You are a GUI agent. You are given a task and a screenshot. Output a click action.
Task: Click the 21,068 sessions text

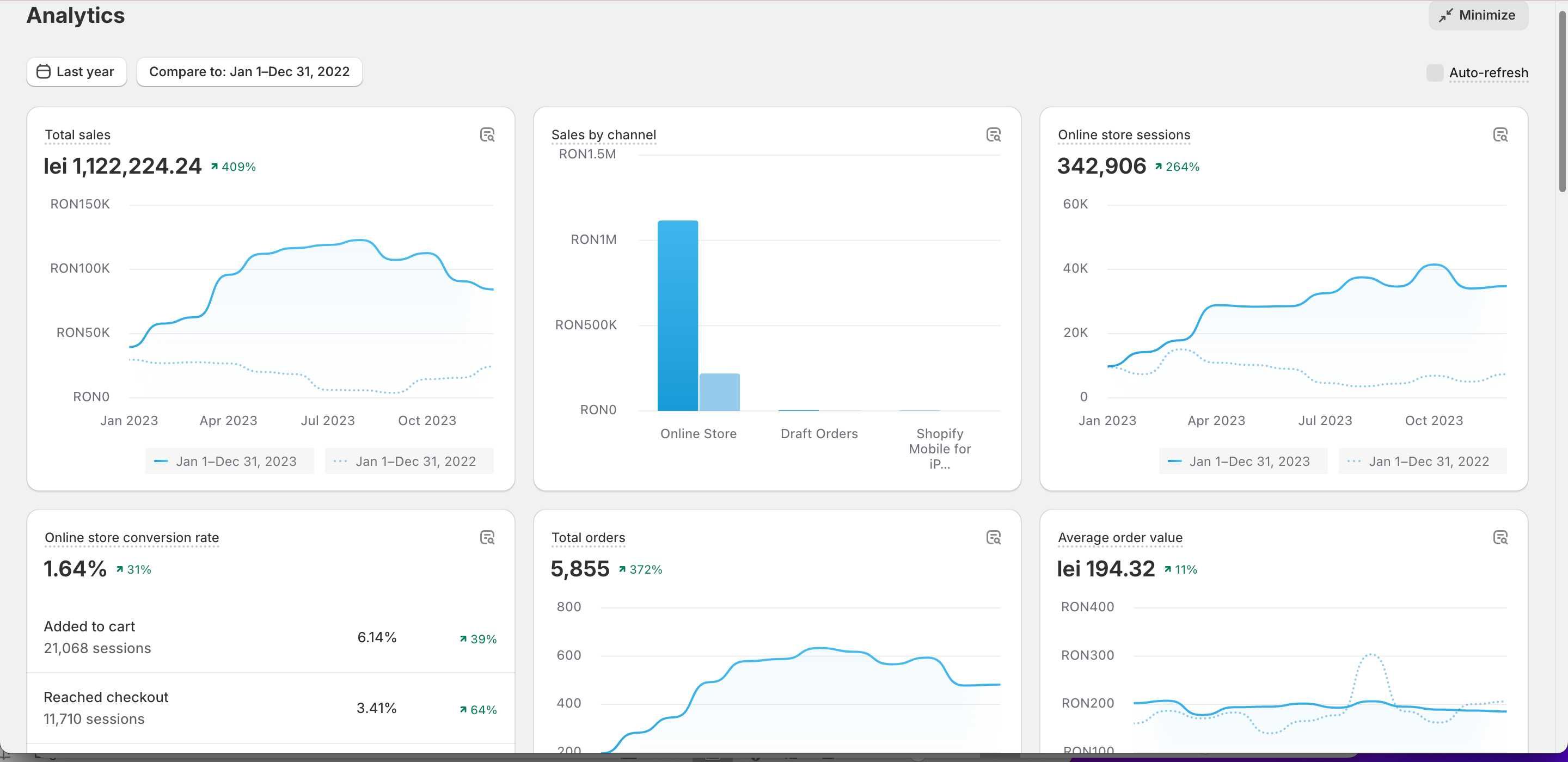tap(97, 648)
